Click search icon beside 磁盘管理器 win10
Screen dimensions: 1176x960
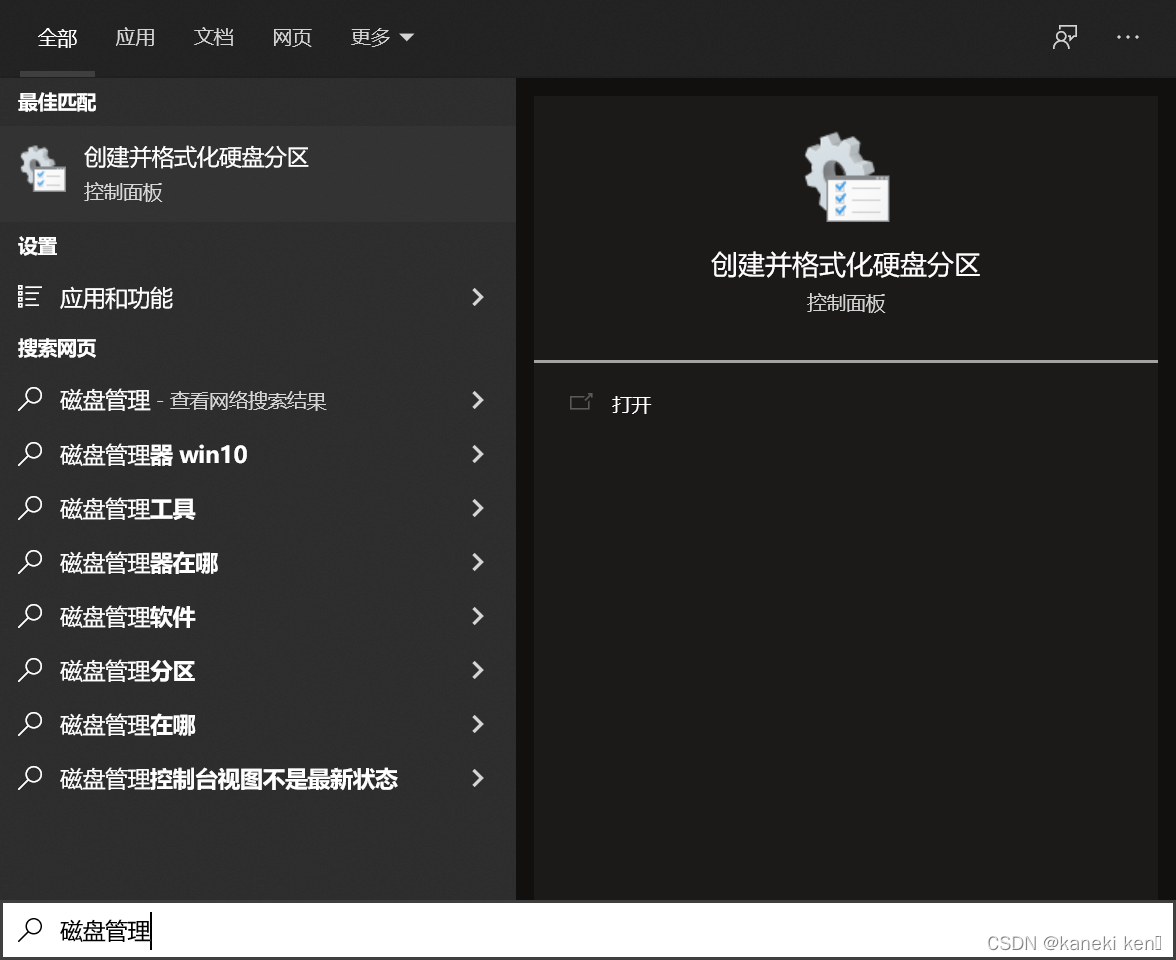pos(30,454)
